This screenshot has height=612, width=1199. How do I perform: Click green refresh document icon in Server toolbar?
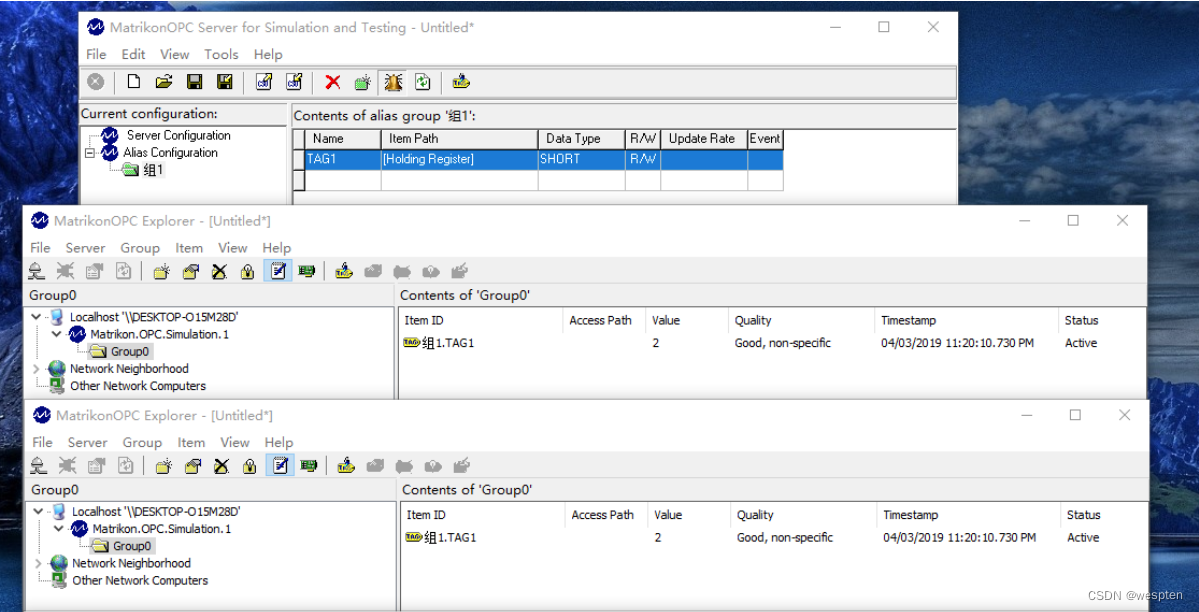(x=422, y=82)
